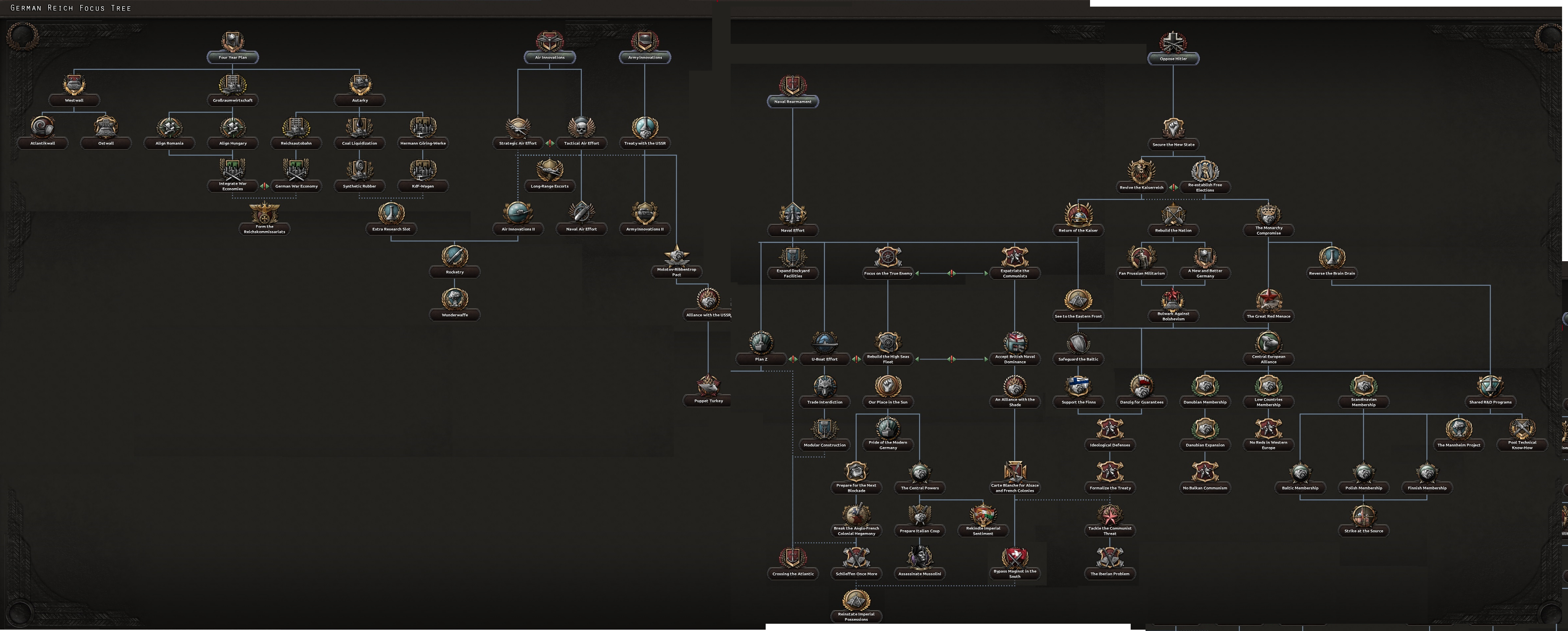
Task: Select the Rocketry focus icon
Action: pos(455,256)
